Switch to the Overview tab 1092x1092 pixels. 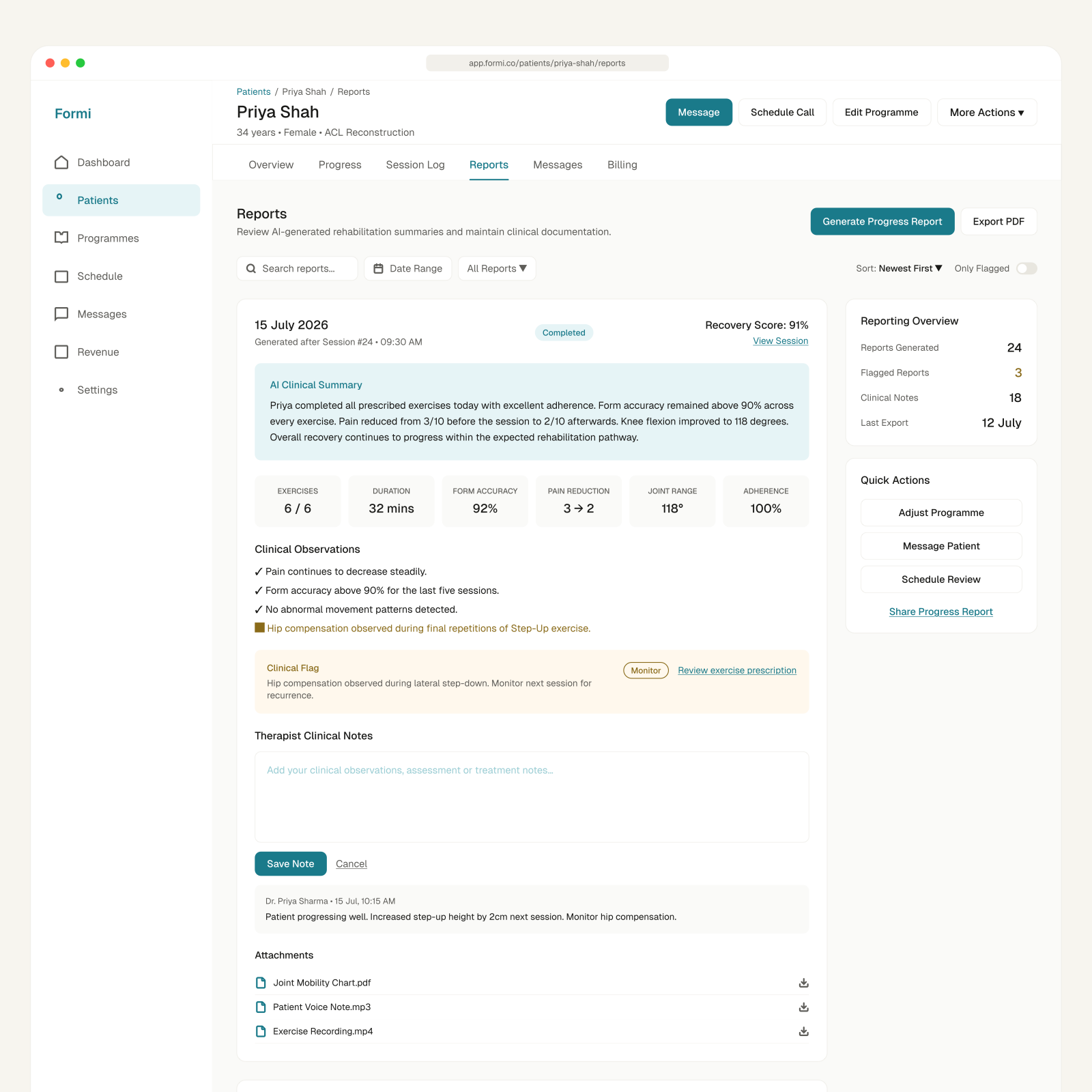tap(271, 165)
